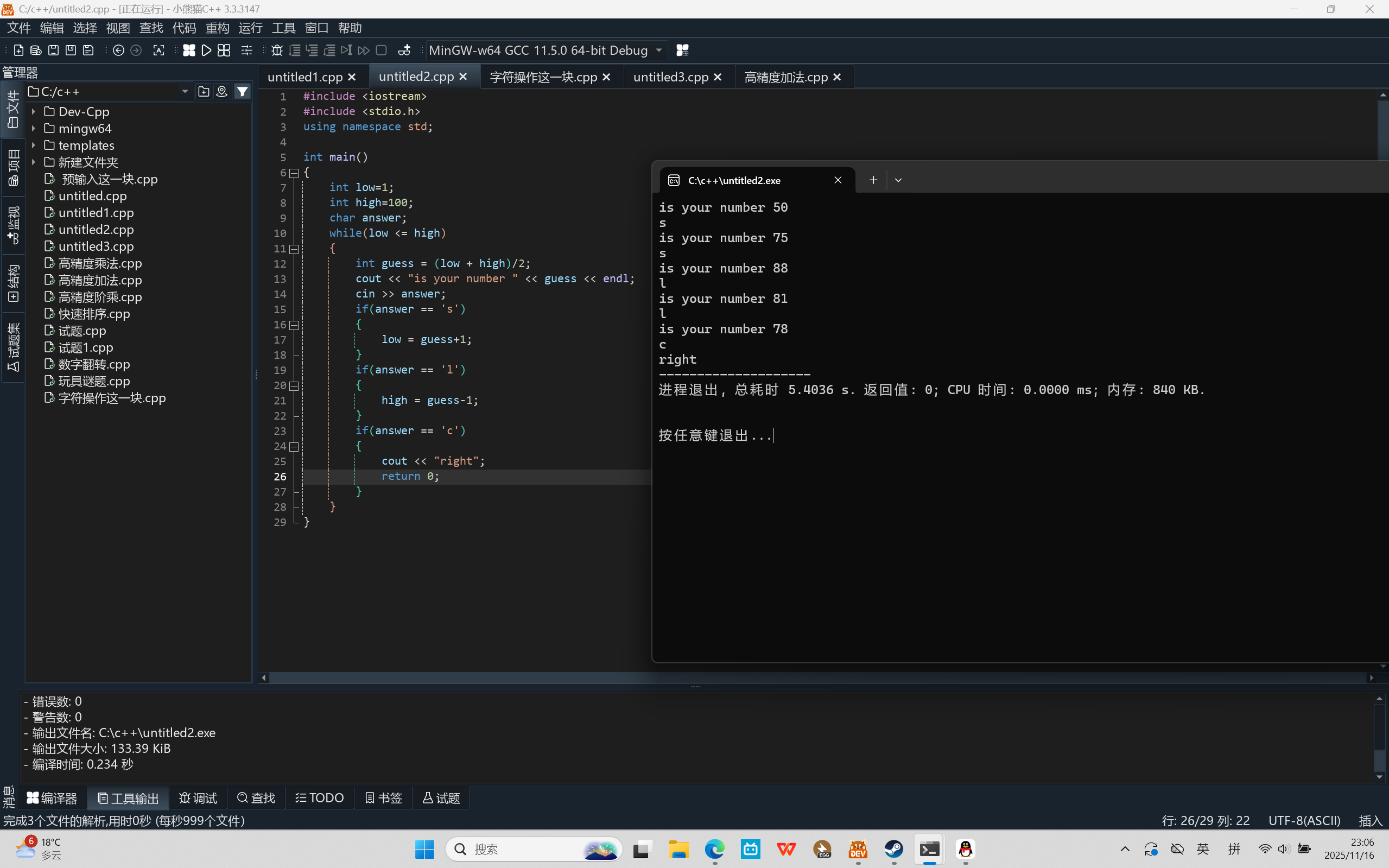The image size is (1389, 868).
Task: Click the Compile icon in toolbar
Action: [x=189, y=50]
